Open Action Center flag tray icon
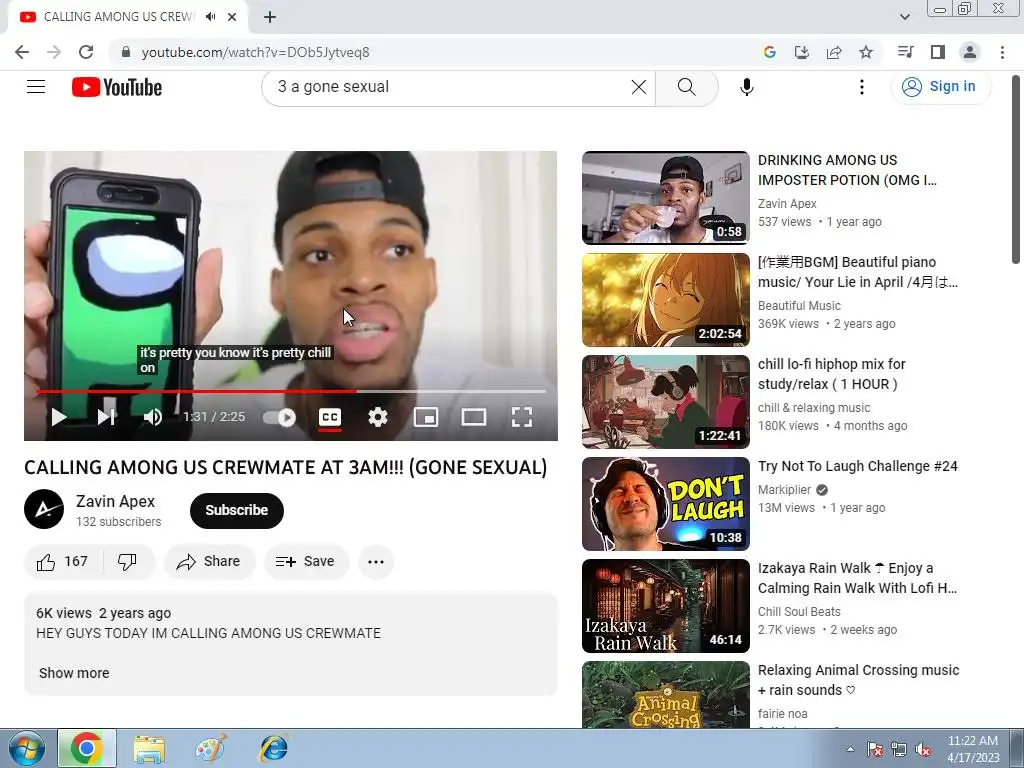 pyautogui.click(x=874, y=749)
